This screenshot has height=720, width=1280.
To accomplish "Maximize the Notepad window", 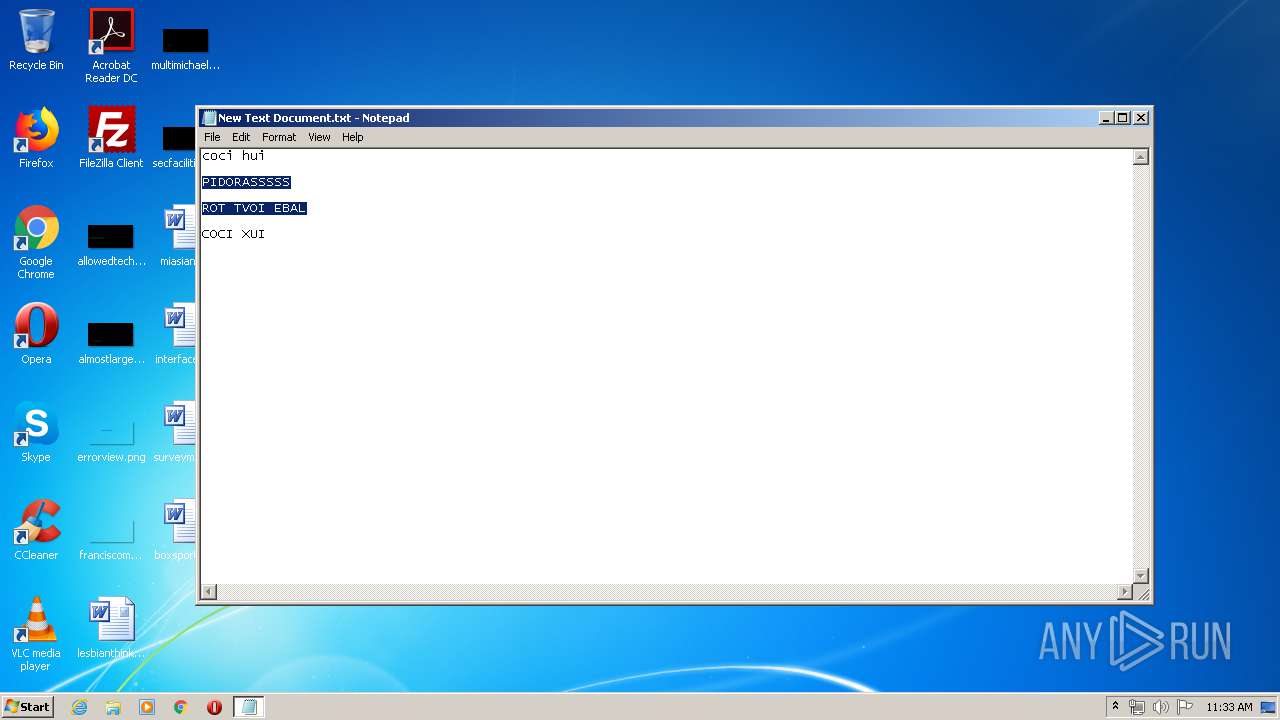I will point(1123,118).
